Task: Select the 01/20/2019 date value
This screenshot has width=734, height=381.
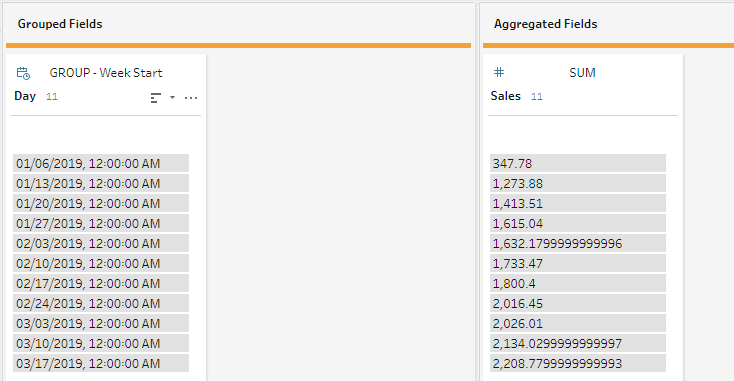Action: (x=101, y=204)
